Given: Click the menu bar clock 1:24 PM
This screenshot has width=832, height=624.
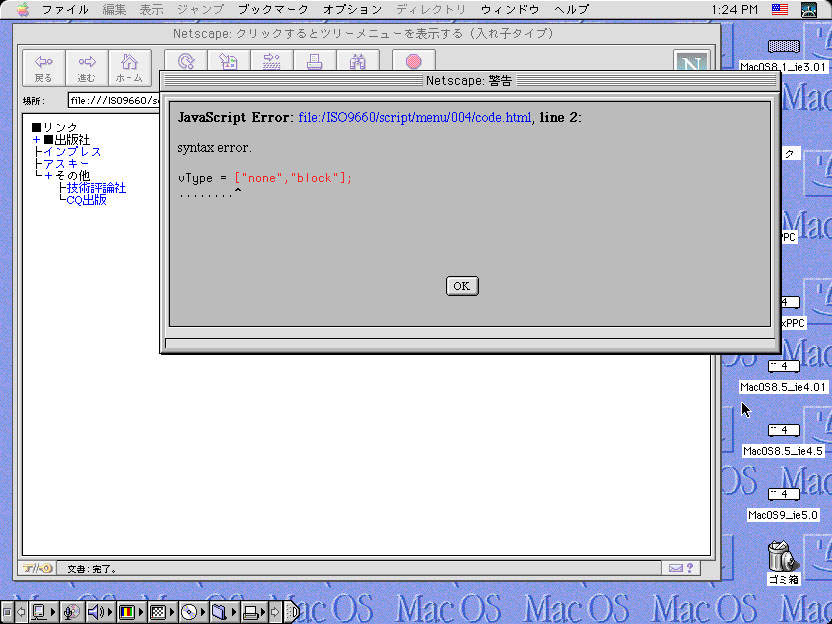Looking at the screenshot, I should pyautogui.click(x=734, y=10).
